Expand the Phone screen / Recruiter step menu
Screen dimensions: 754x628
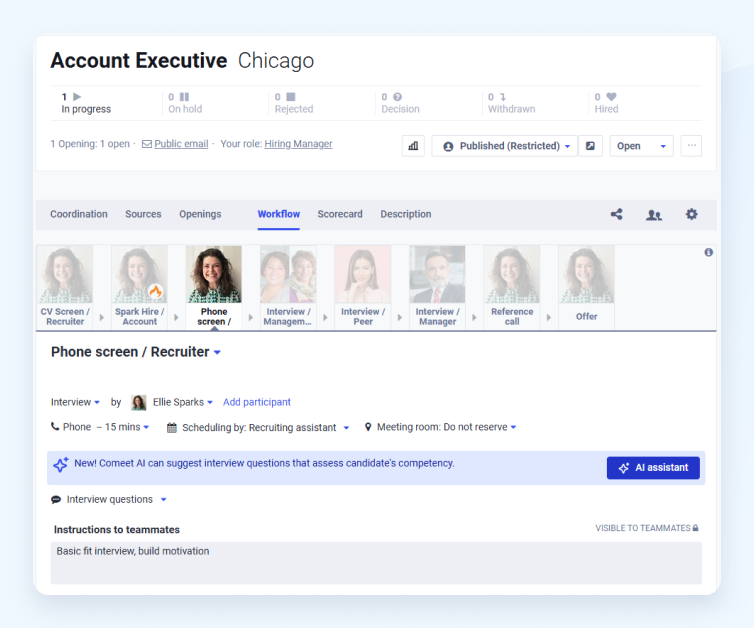click(x=217, y=353)
